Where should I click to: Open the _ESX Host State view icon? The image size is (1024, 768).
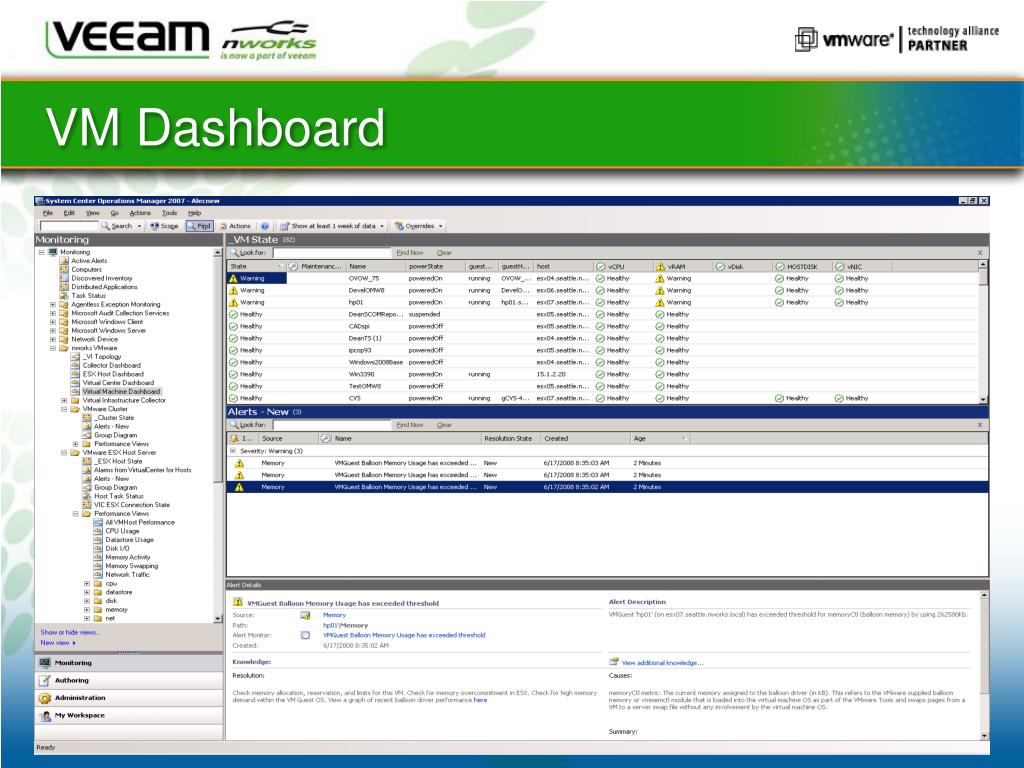click(x=87, y=461)
